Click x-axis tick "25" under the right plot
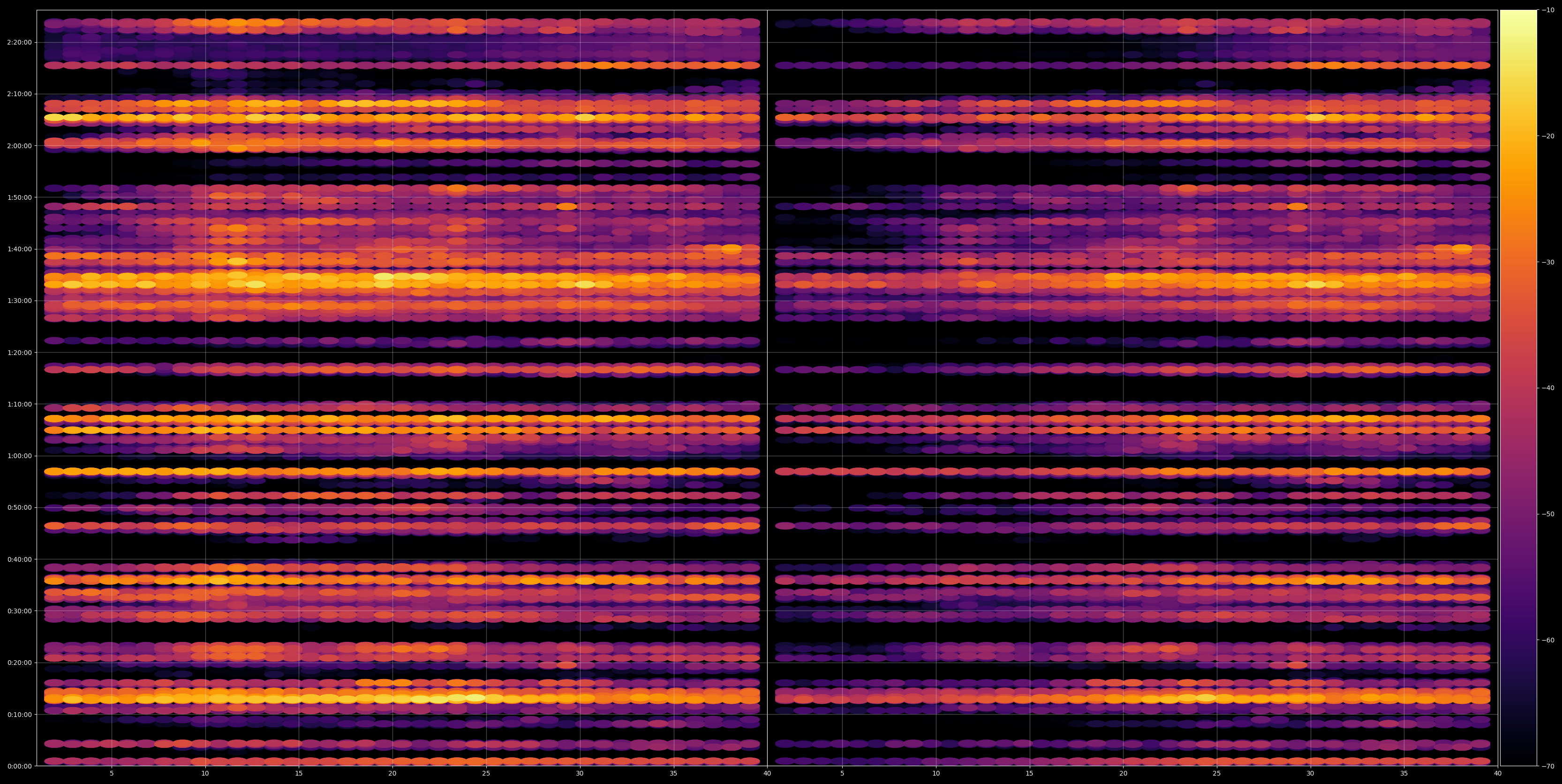This screenshot has height=784, width=1562. click(1217, 774)
